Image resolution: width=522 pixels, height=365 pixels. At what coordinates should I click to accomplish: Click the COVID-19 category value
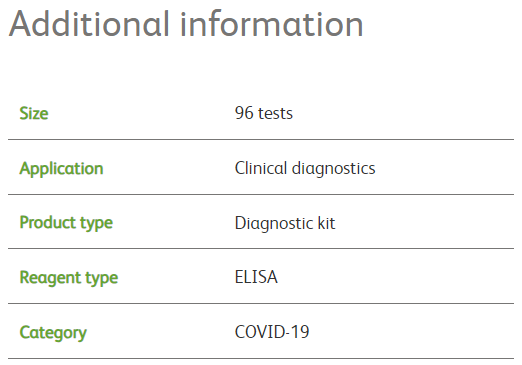point(272,332)
